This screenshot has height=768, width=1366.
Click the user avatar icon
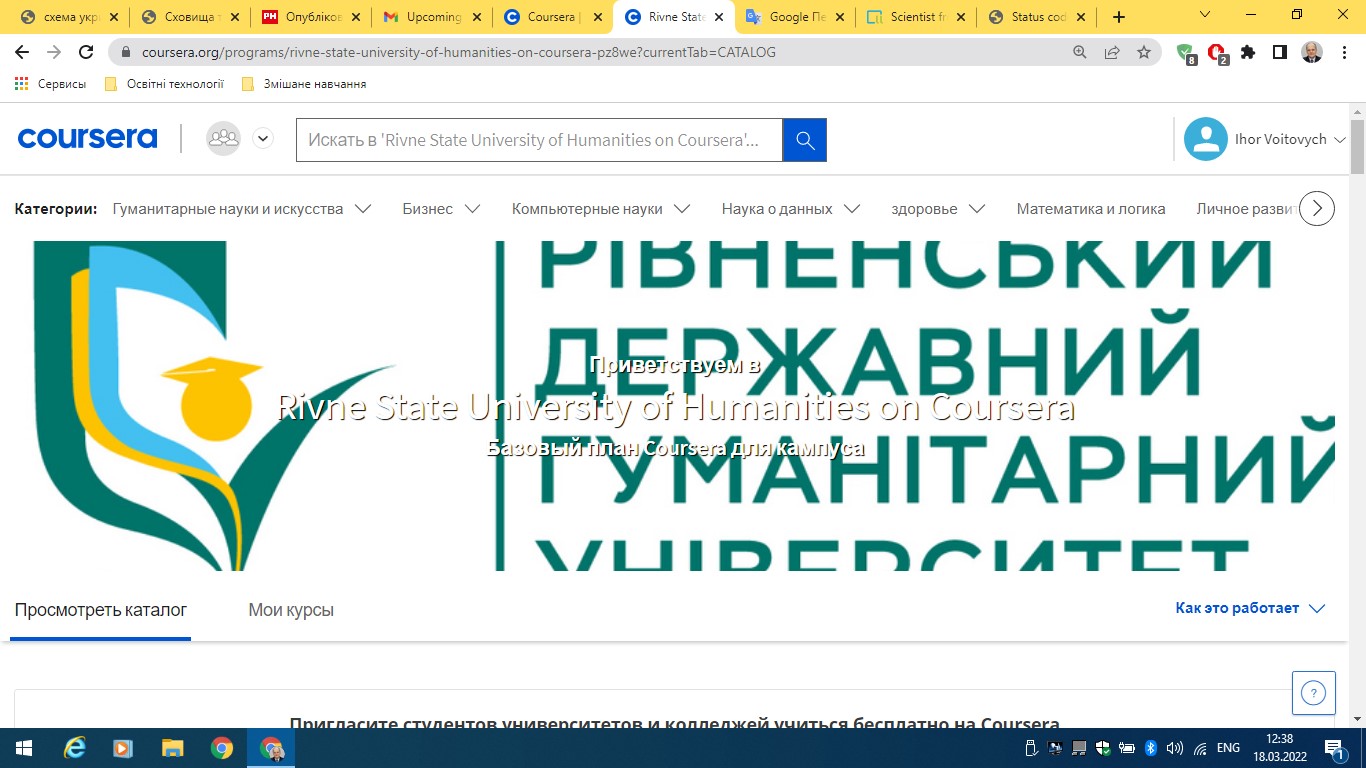1205,139
